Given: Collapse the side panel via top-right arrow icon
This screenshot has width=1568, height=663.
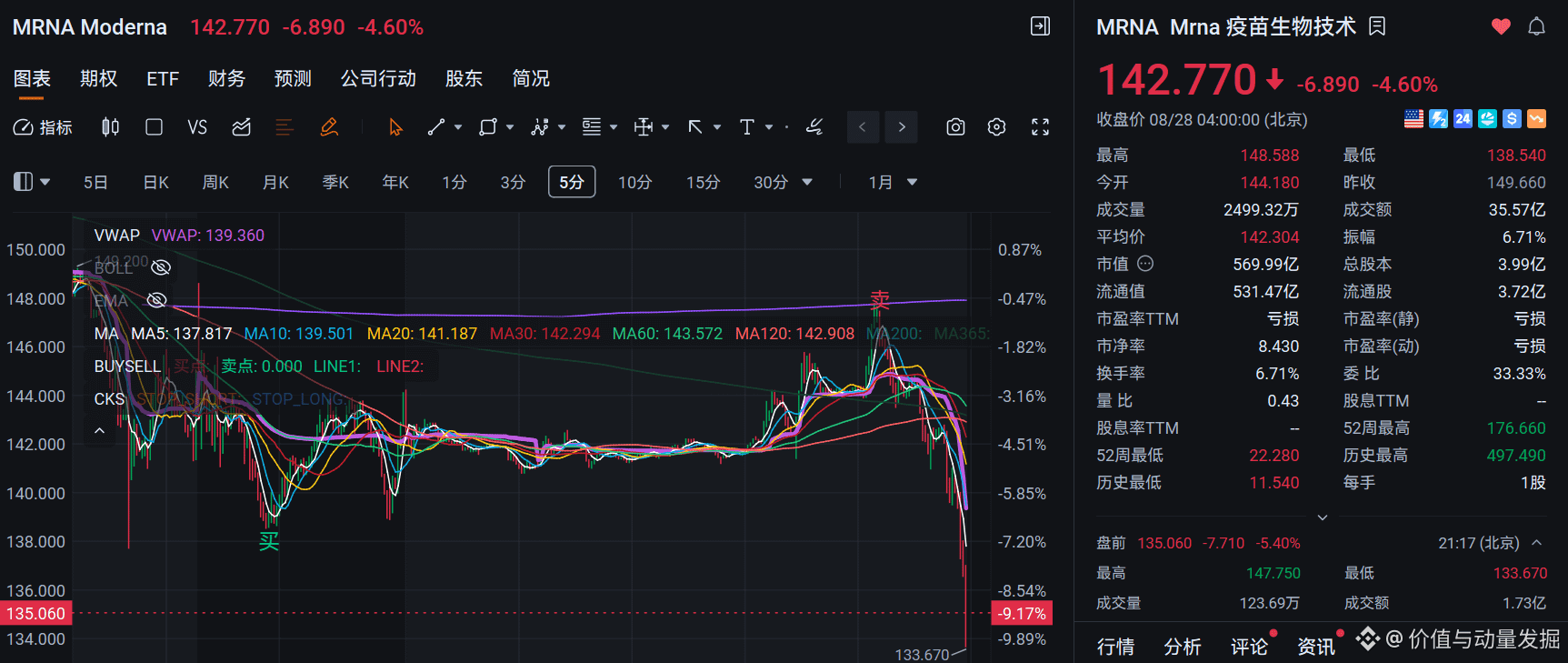Looking at the screenshot, I should 1040,26.
